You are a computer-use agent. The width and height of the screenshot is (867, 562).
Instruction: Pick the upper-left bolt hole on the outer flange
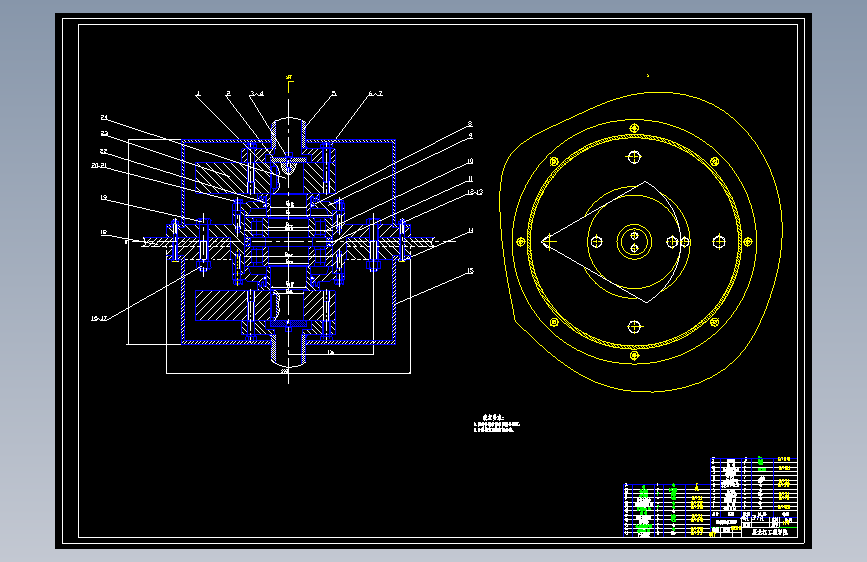(x=554, y=162)
